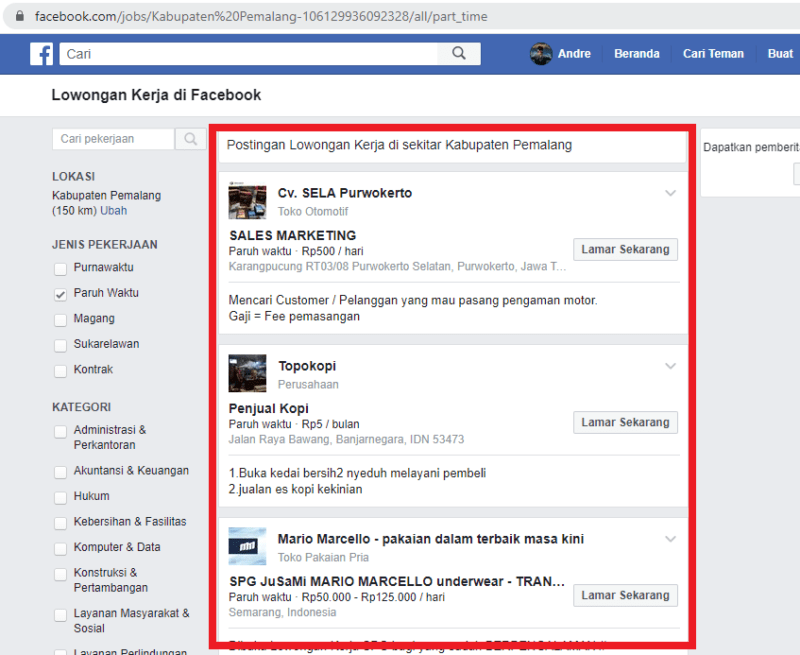
Task: Click Lowongan Kerja di Facebook heading
Action: 156,95
